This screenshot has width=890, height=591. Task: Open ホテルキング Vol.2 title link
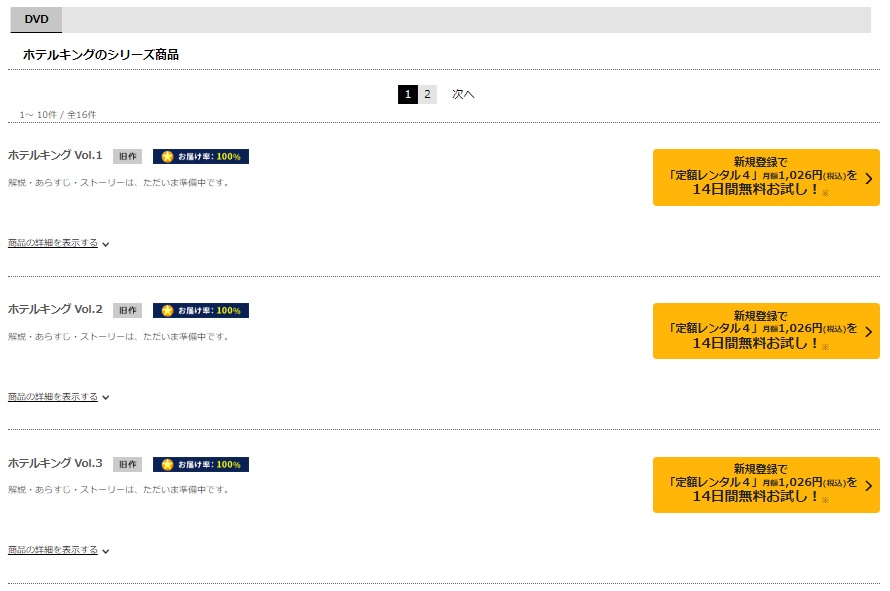coord(55,309)
